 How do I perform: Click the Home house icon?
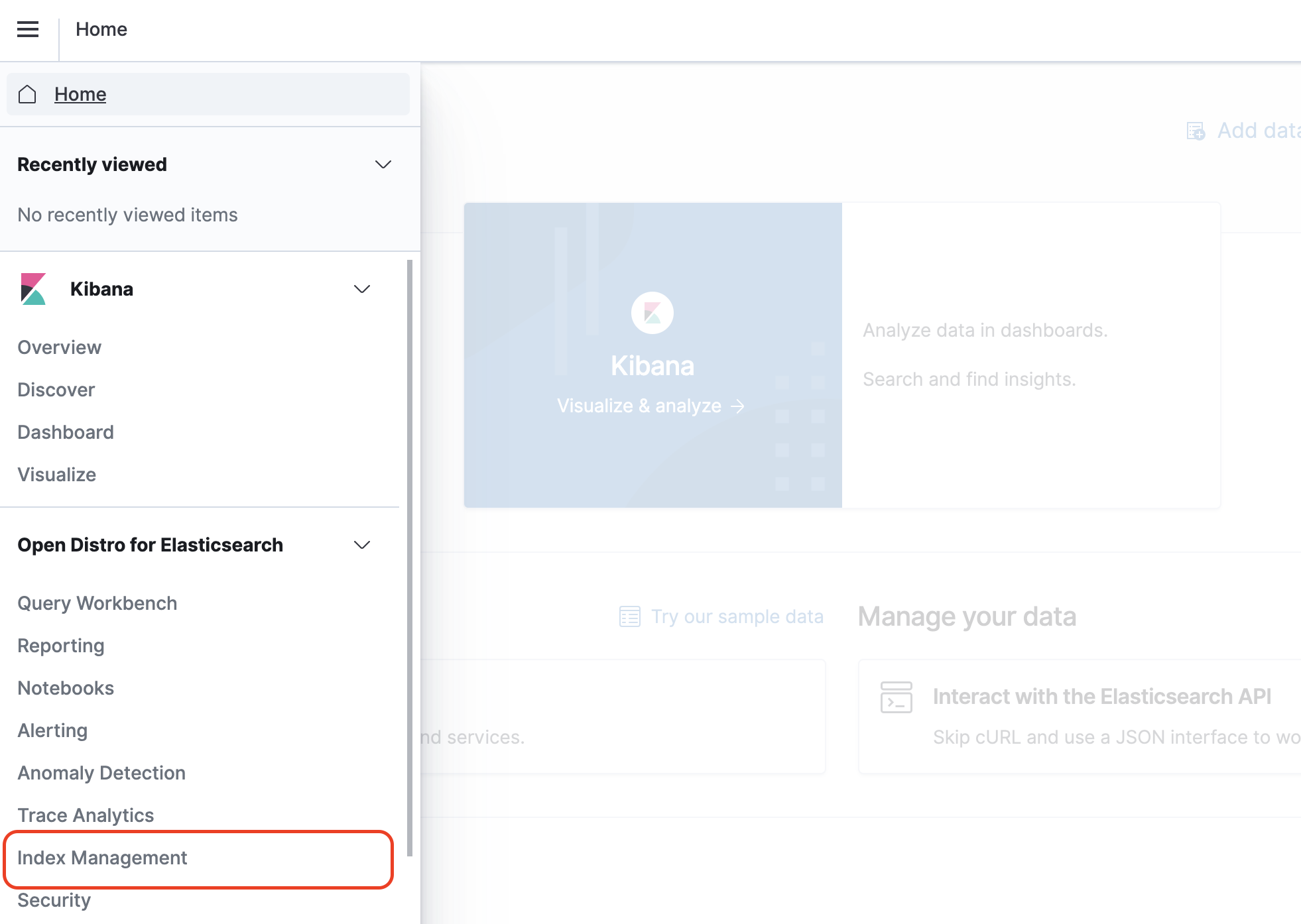[27, 94]
